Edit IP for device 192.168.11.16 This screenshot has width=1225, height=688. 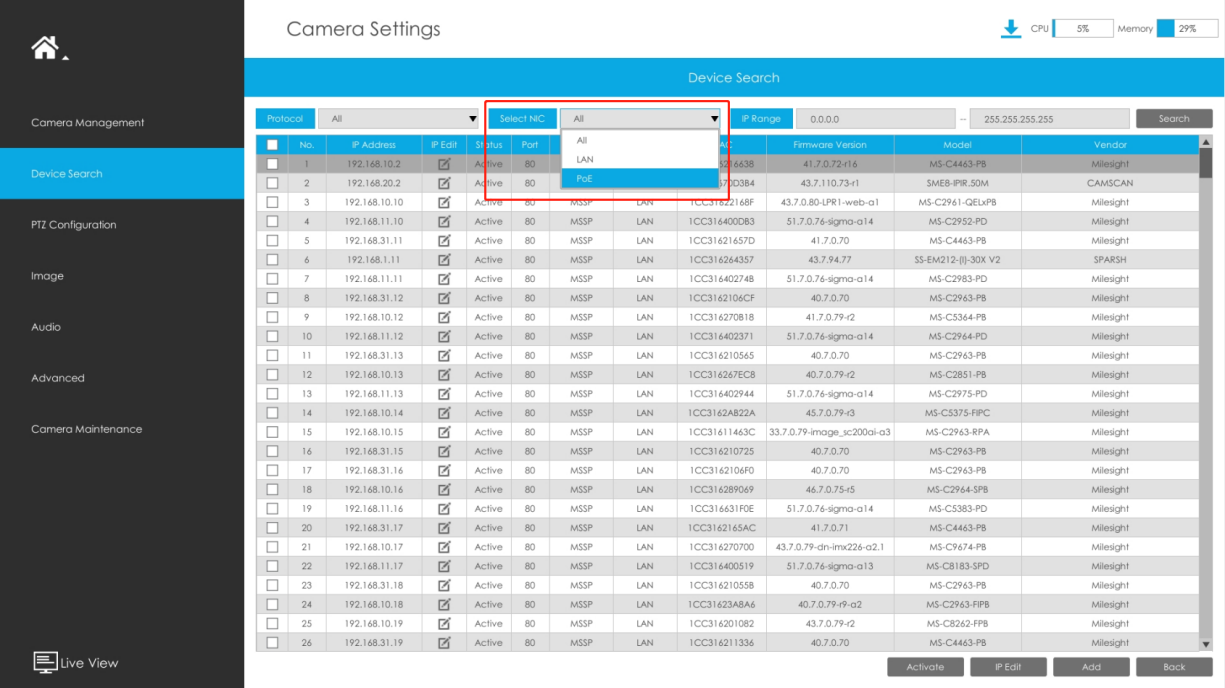[x=444, y=509]
